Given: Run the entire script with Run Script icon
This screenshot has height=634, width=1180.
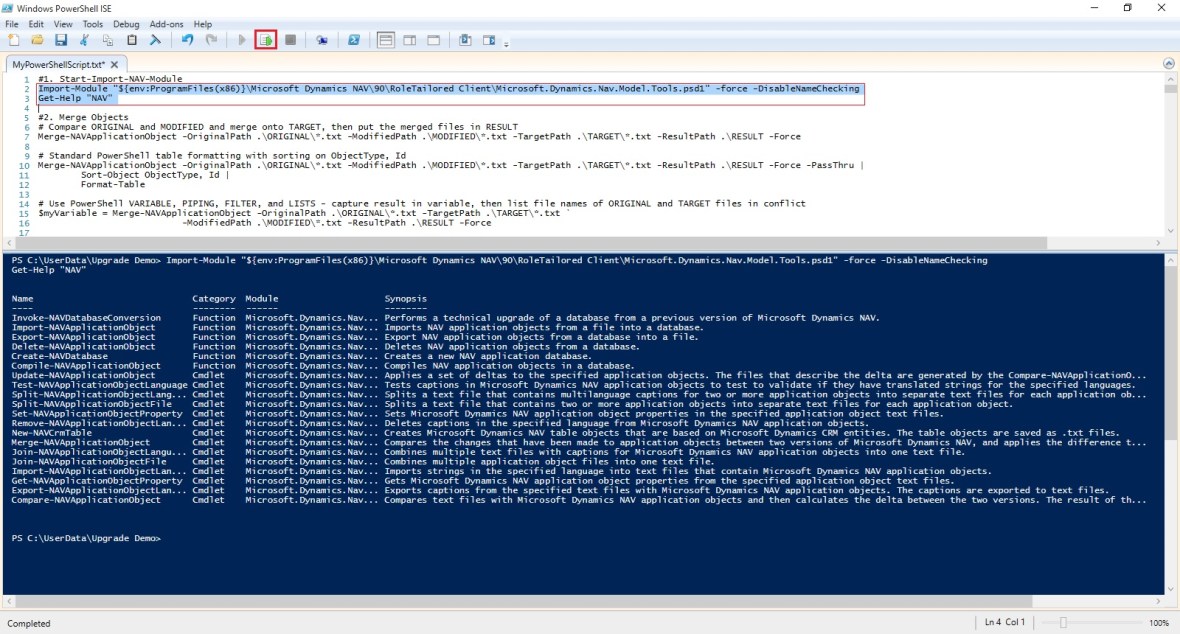Looking at the screenshot, I should tap(243, 40).
